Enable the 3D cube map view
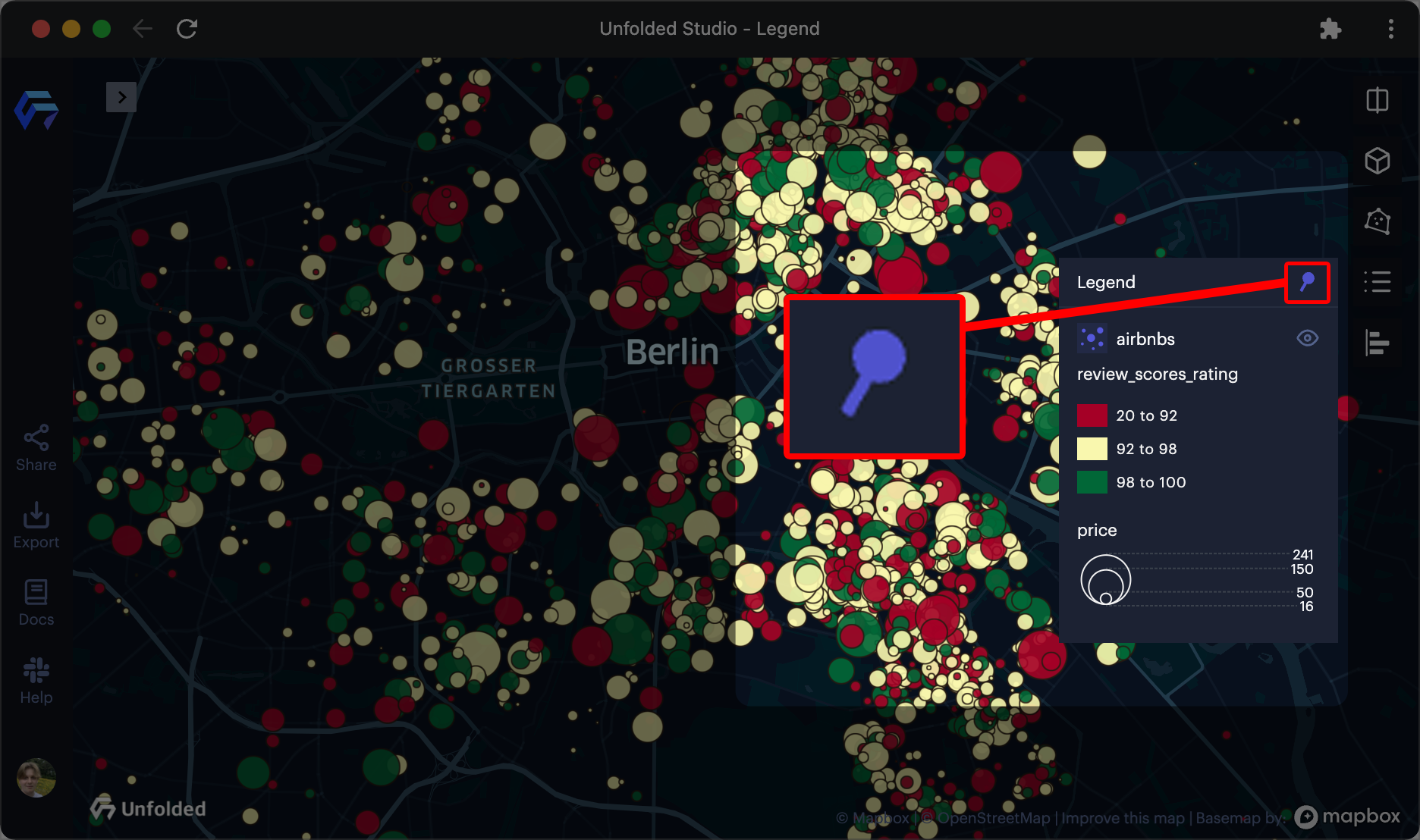The height and width of the screenshot is (840, 1420). pos(1378,161)
